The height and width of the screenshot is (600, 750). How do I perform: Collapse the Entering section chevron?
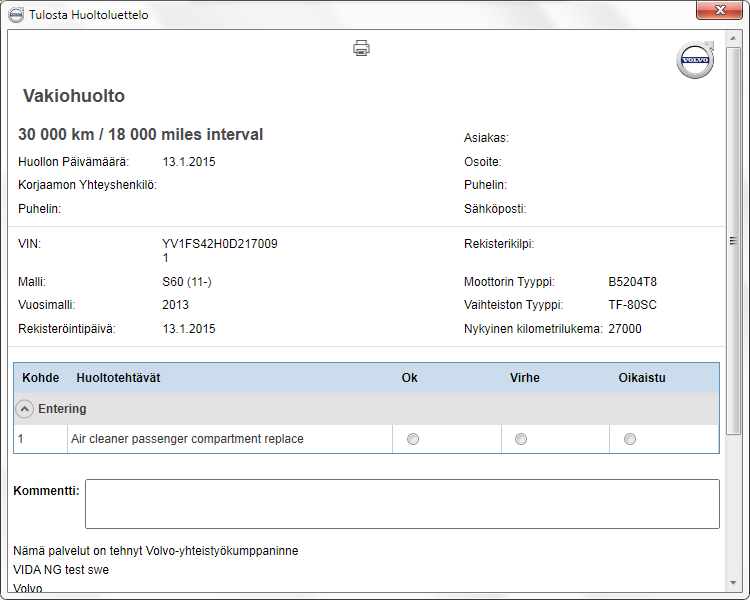point(24,409)
